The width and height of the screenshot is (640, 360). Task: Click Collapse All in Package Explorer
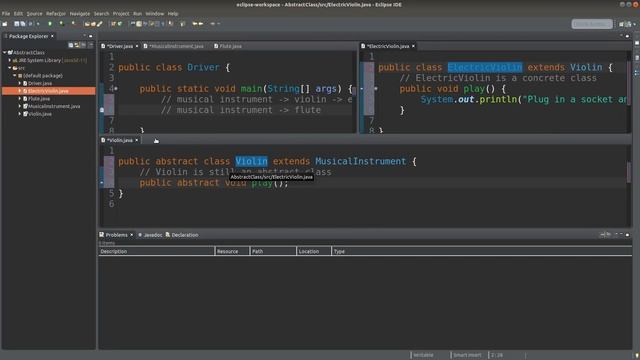point(71,45)
